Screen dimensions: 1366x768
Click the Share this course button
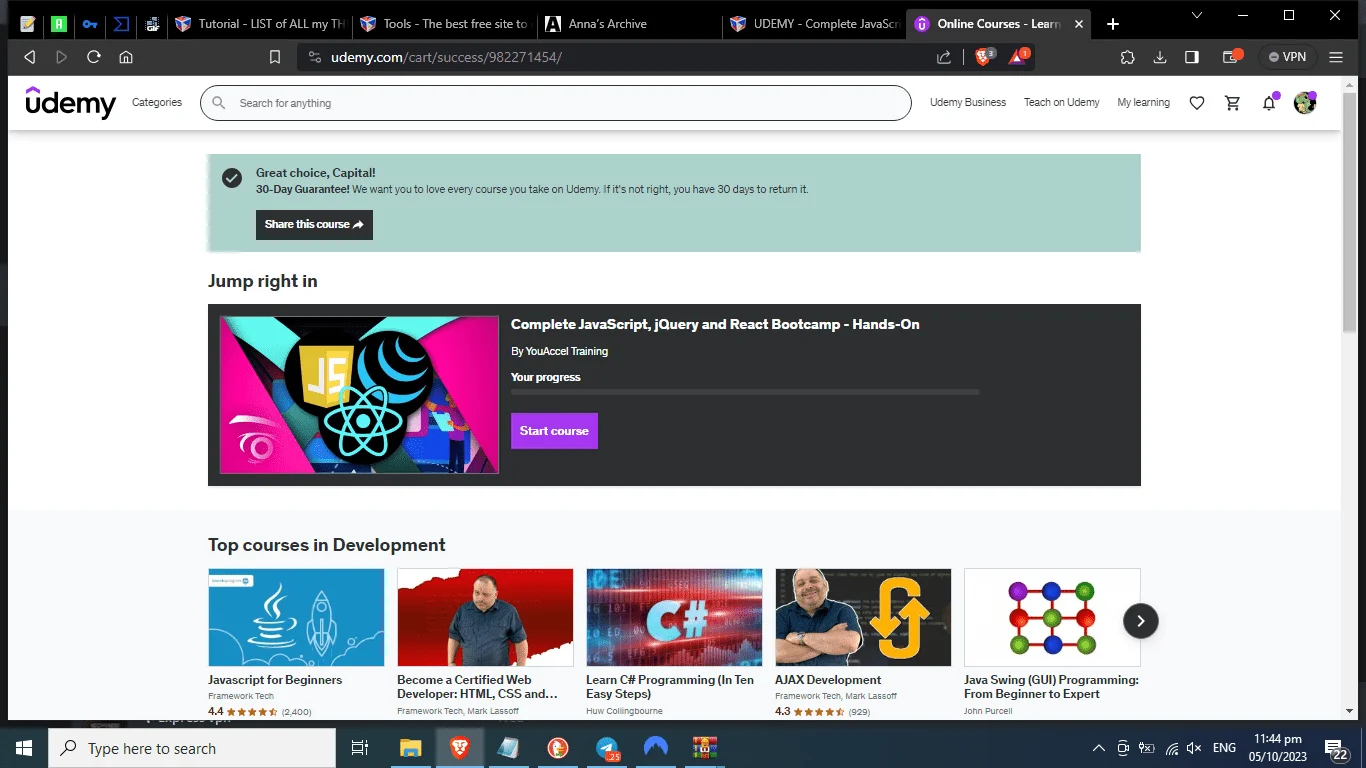tap(314, 224)
